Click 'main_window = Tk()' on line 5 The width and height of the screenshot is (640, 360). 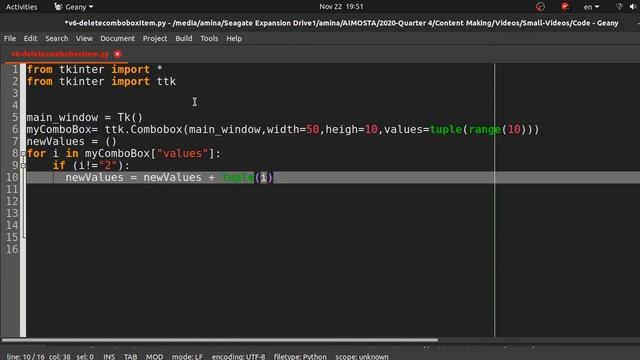85,118
